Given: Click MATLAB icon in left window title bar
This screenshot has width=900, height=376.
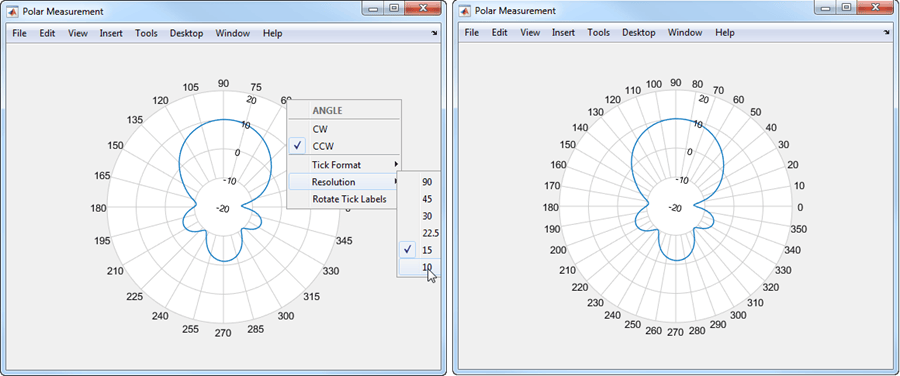Looking at the screenshot, I should tap(13, 11).
